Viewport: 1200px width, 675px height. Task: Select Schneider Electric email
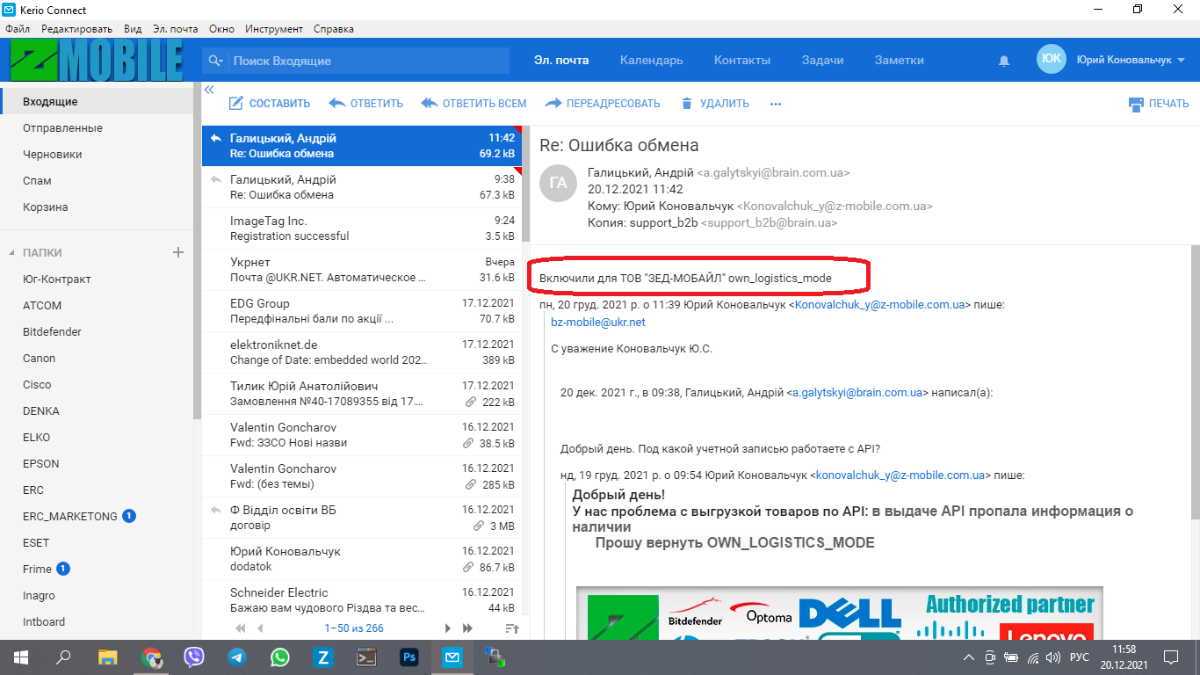point(361,600)
